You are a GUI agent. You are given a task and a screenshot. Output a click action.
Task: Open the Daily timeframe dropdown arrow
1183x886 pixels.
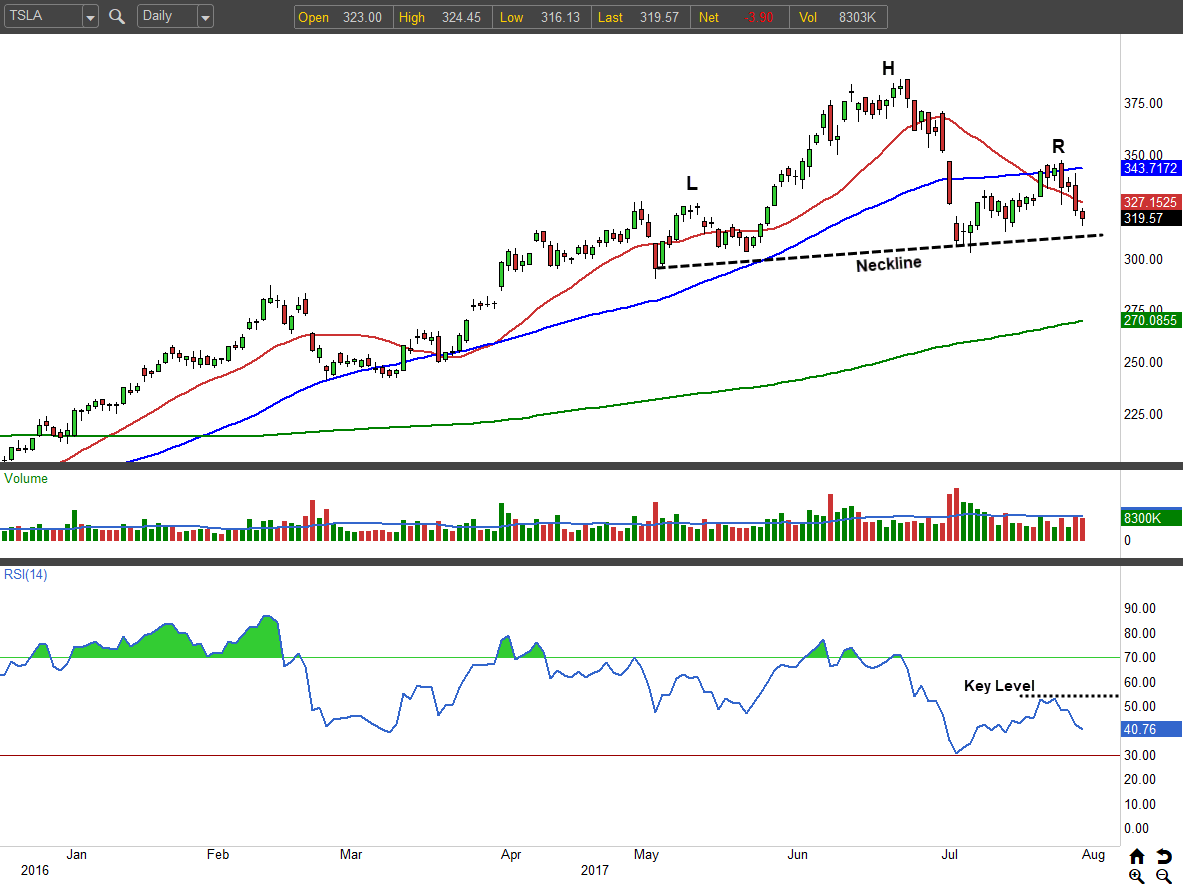[205, 17]
